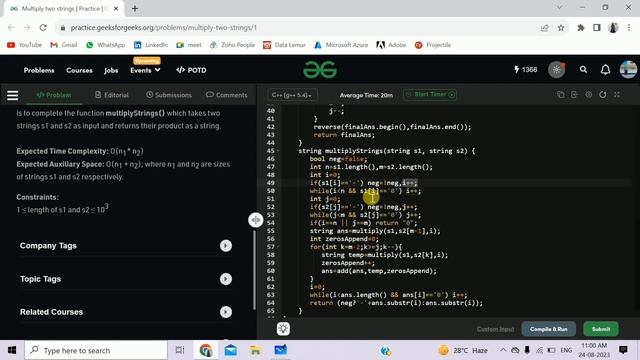Click the browser back arrow
Image resolution: width=640 pixels, height=360 pixels.
tap(11, 28)
